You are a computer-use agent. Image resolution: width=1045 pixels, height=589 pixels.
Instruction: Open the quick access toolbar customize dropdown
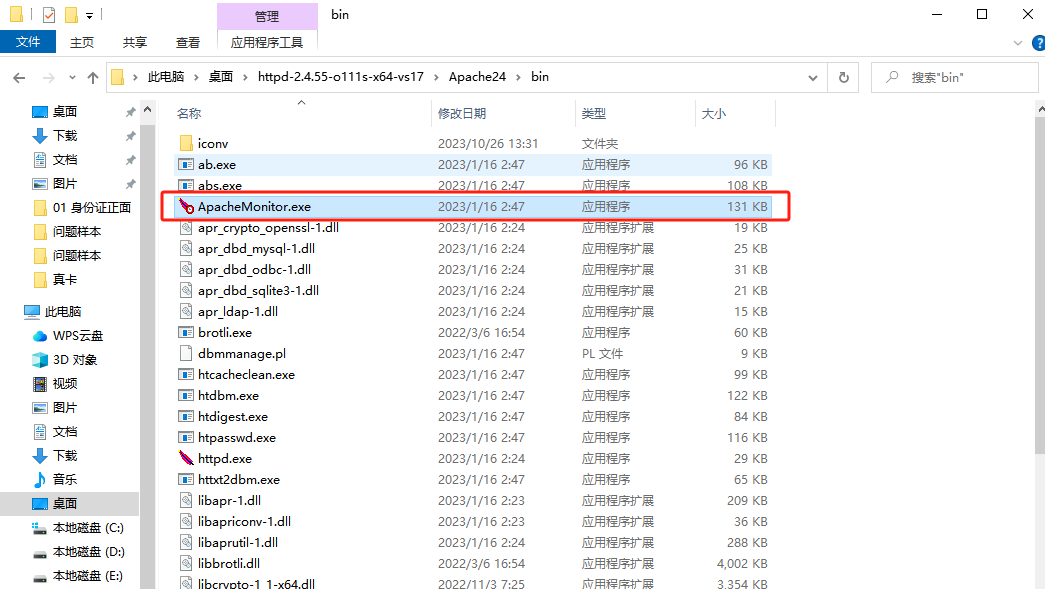pos(89,15)
